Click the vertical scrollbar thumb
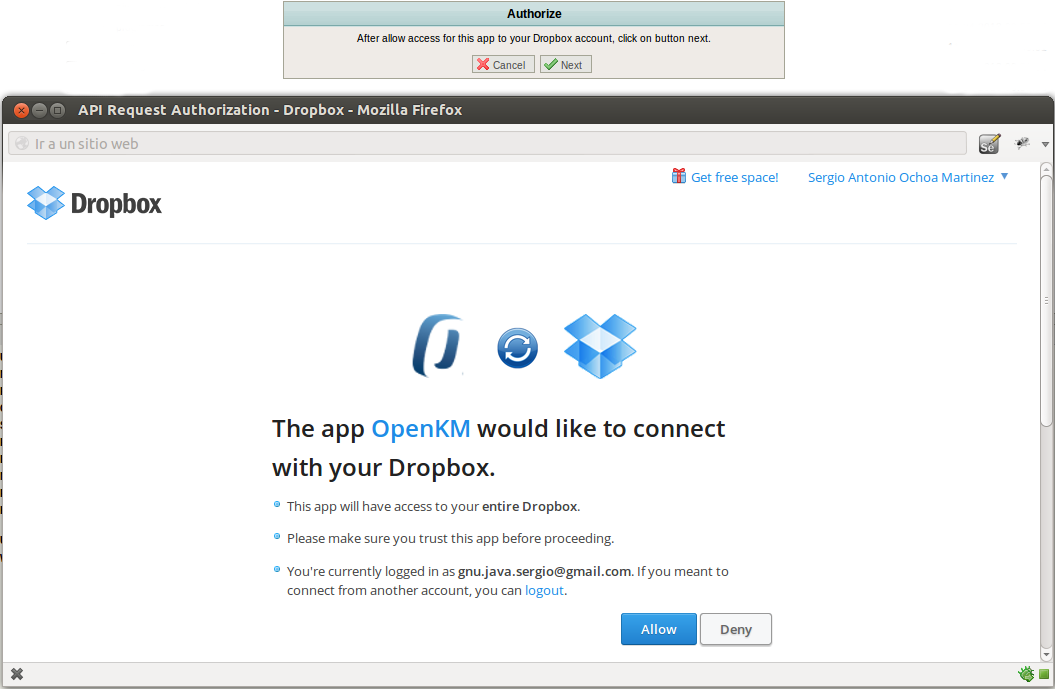Screen dimensions: 1055x689 pyautogui.click(x=1046, y=300)
